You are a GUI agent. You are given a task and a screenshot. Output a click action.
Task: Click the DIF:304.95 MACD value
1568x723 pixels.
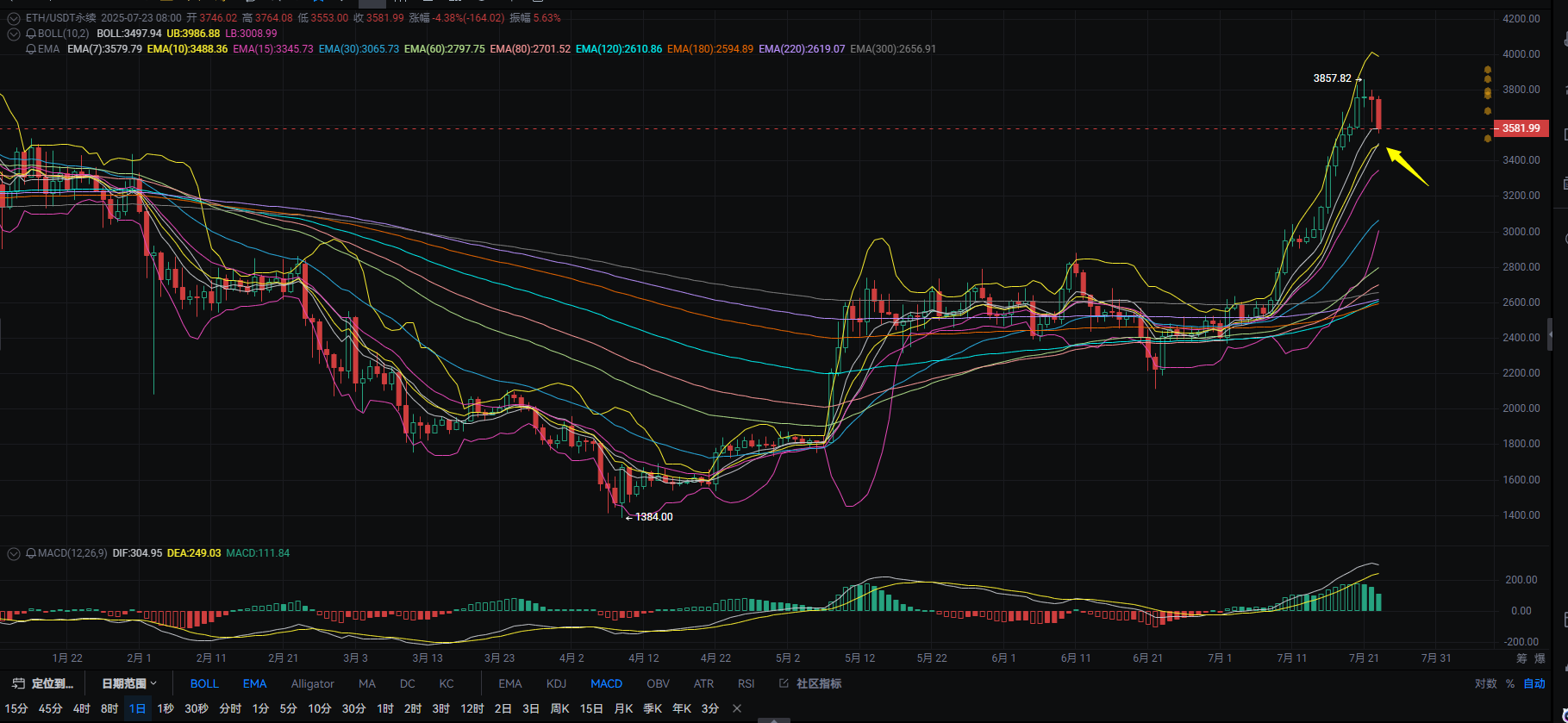click(x=137, y=553)
